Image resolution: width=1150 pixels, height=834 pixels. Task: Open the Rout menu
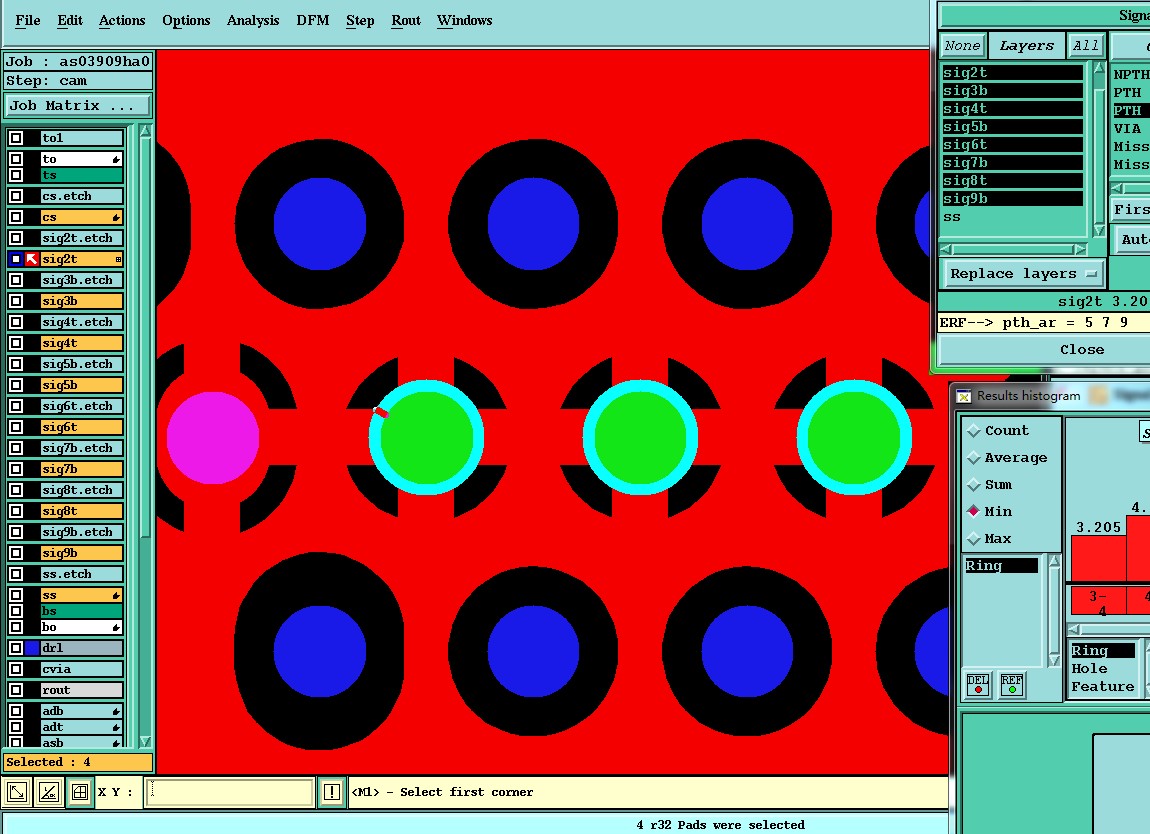[406, 21]
